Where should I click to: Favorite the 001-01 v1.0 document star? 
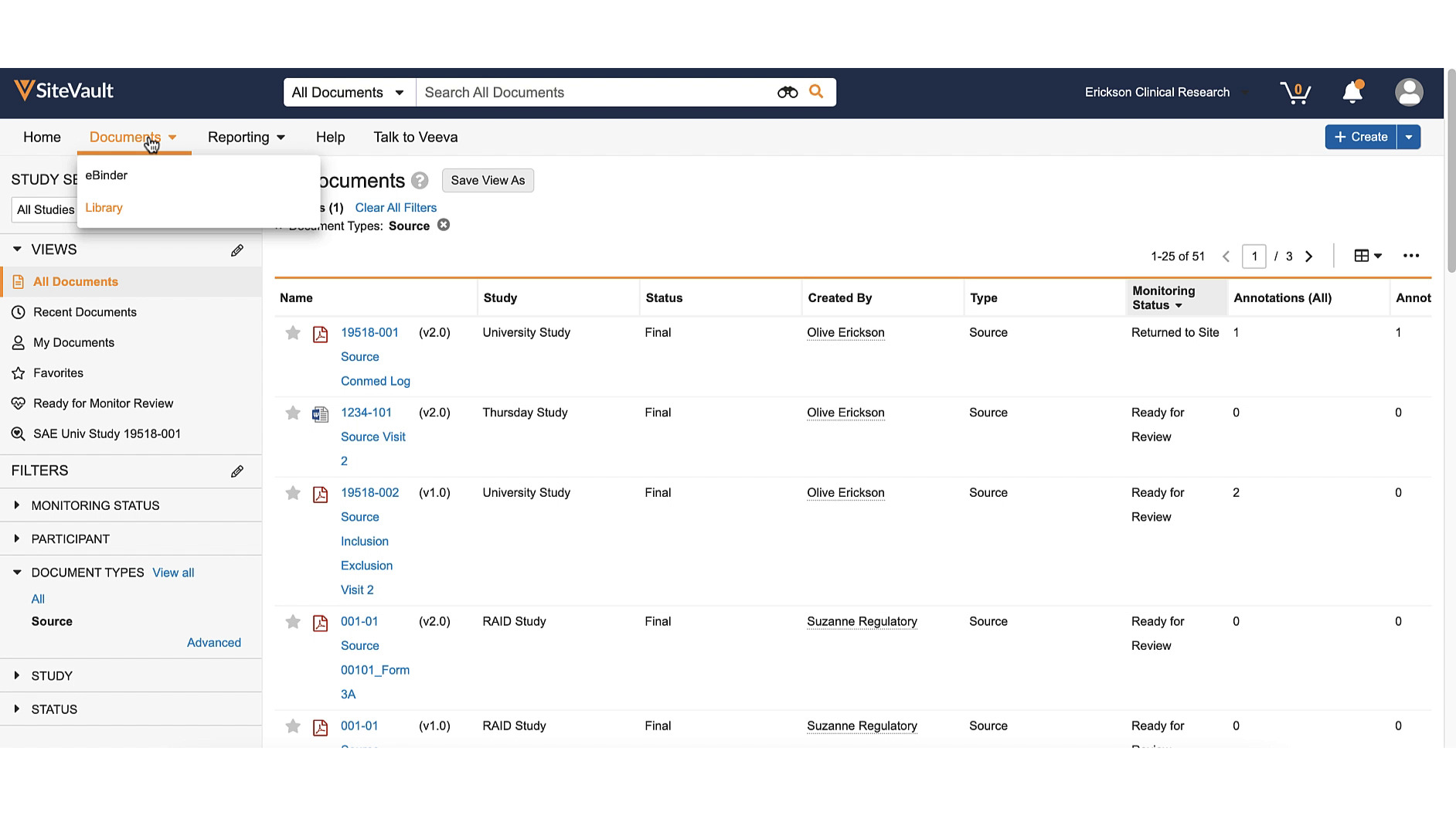click(x=293, y=726)
